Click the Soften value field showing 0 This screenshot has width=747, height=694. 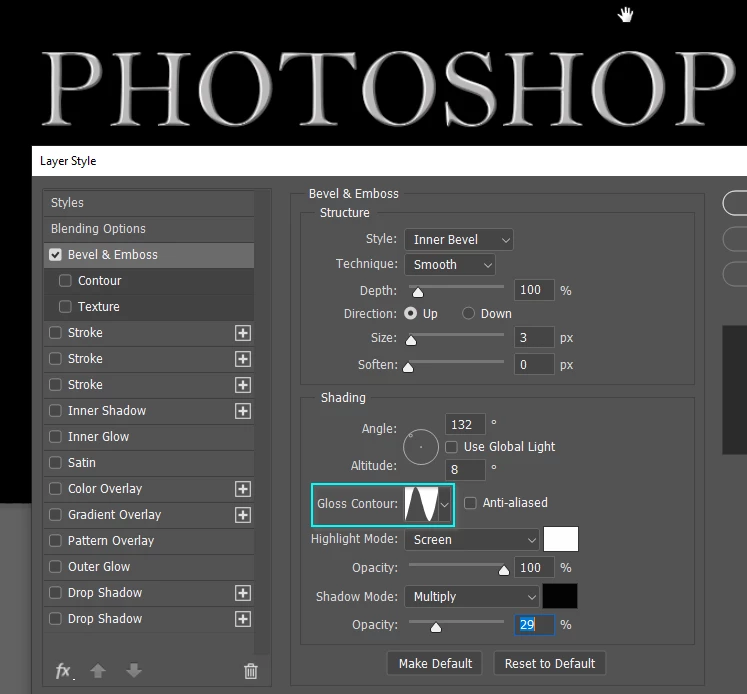[534, 365]
